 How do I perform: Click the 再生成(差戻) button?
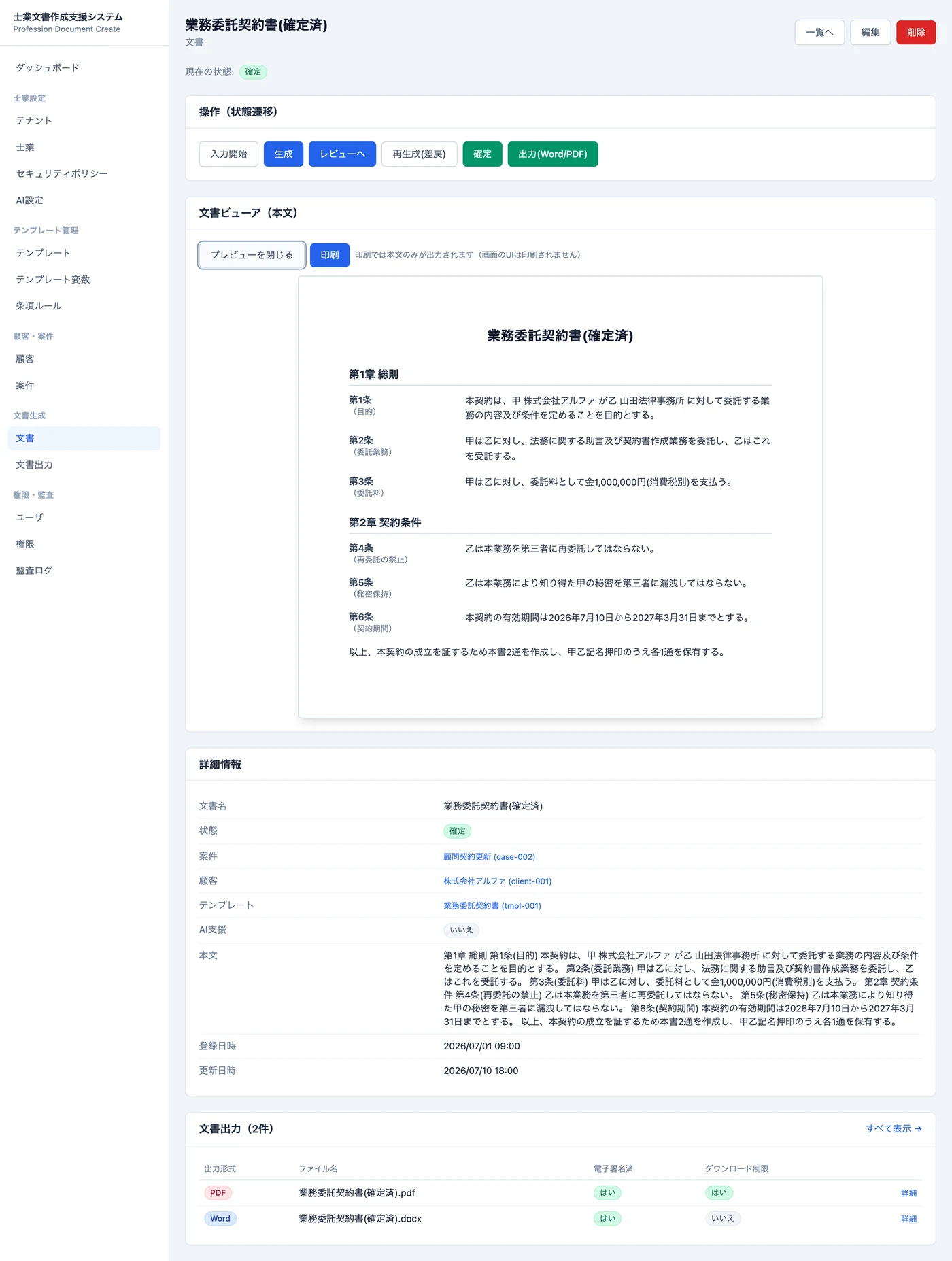[x=419, y=154]
